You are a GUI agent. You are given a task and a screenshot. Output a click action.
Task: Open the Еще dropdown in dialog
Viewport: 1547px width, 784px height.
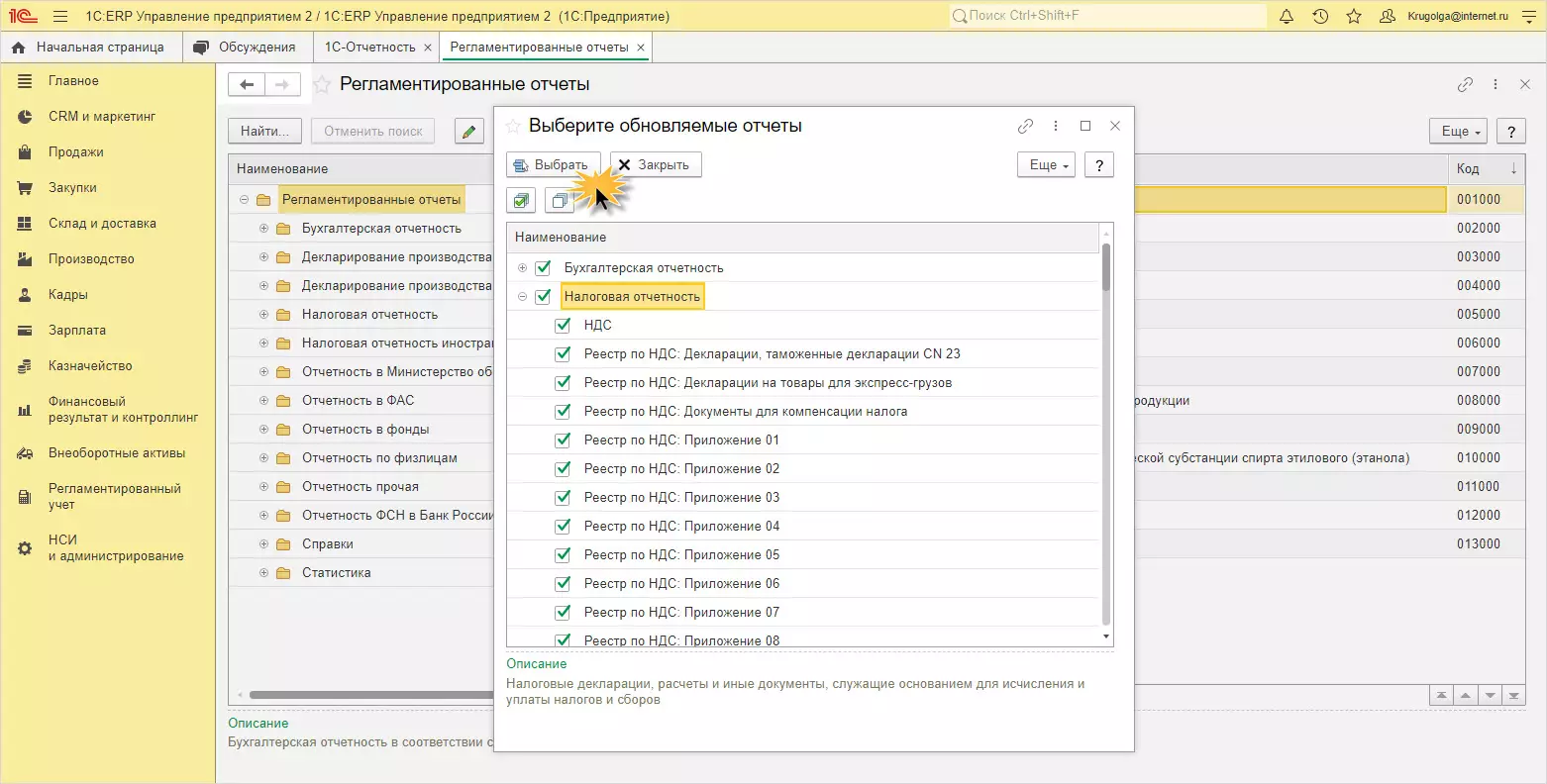(x=1047, y=165)
